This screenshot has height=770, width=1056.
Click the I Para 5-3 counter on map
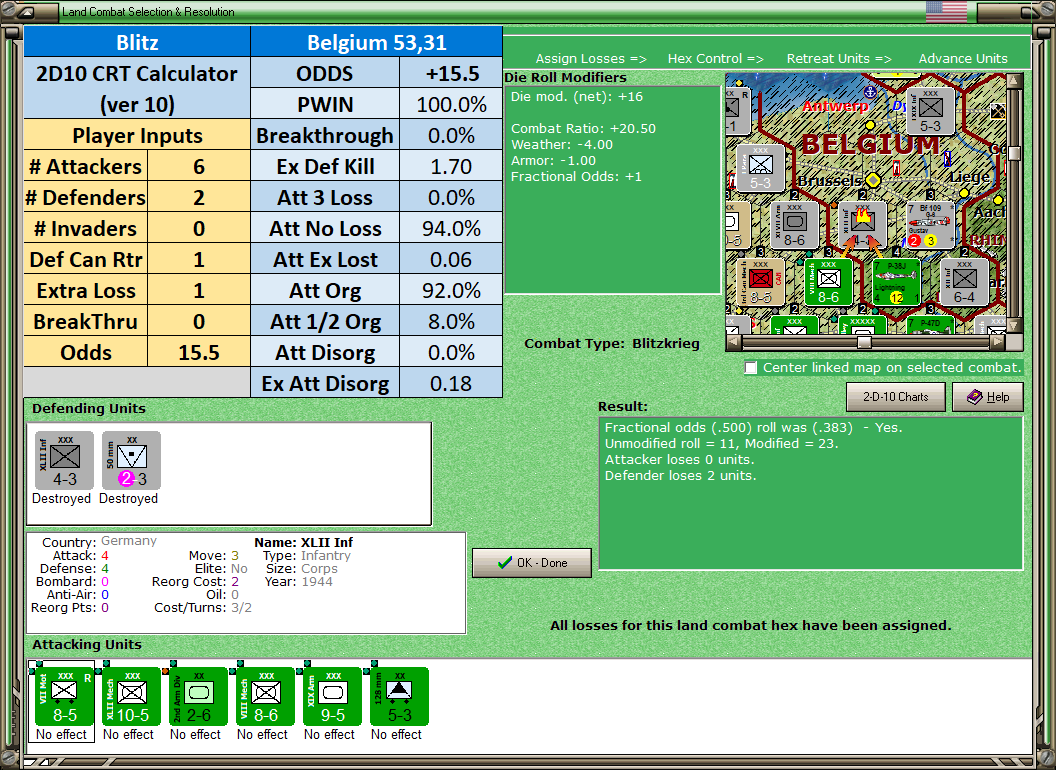[760, 168]
